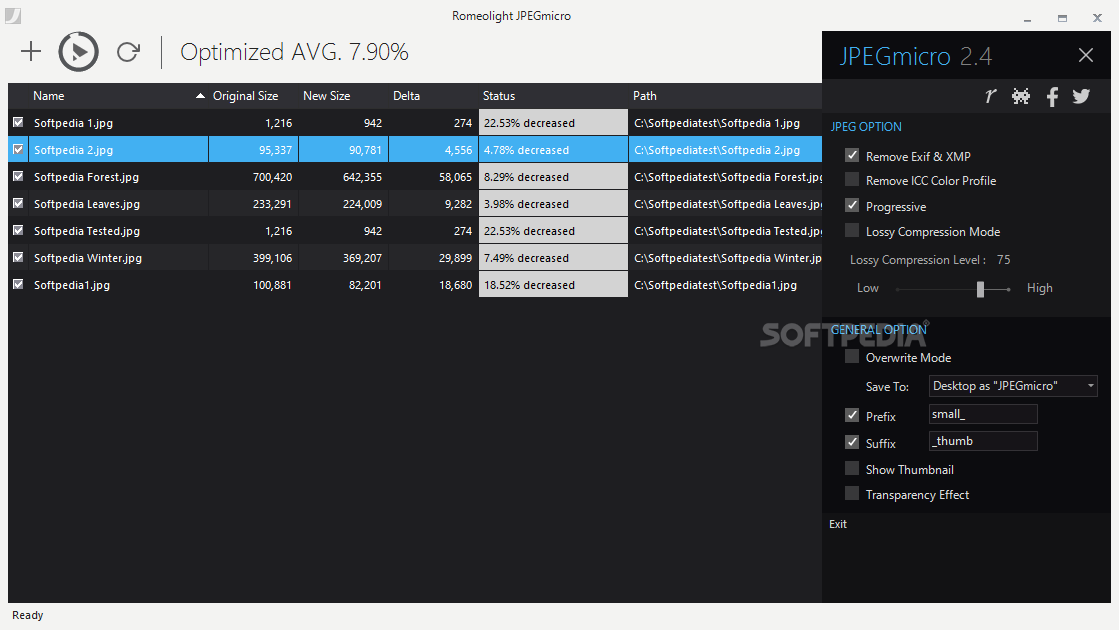1119x630 pixels.
Task: Uncheck the Softpedia Forest.jpg checkbox
Action: coord(19,176)
